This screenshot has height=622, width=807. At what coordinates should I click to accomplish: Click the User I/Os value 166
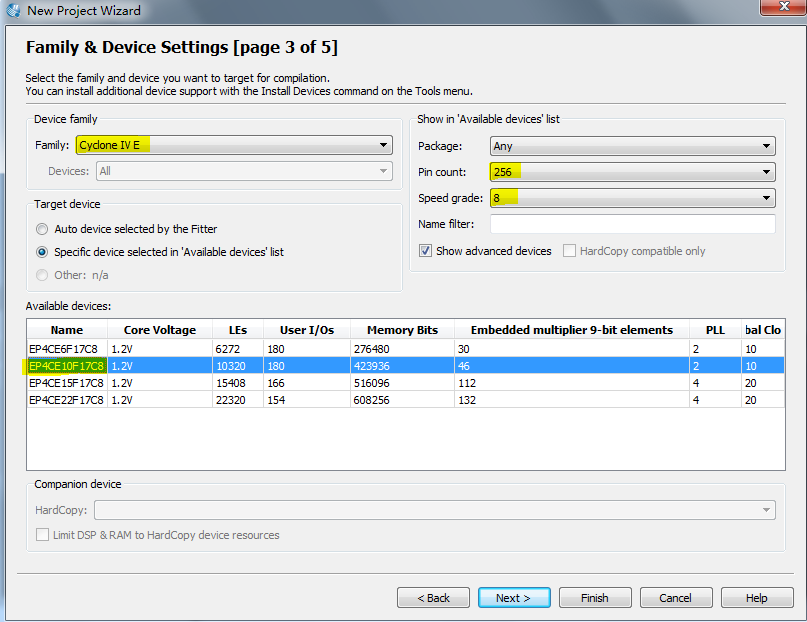(x=276, y=383)
